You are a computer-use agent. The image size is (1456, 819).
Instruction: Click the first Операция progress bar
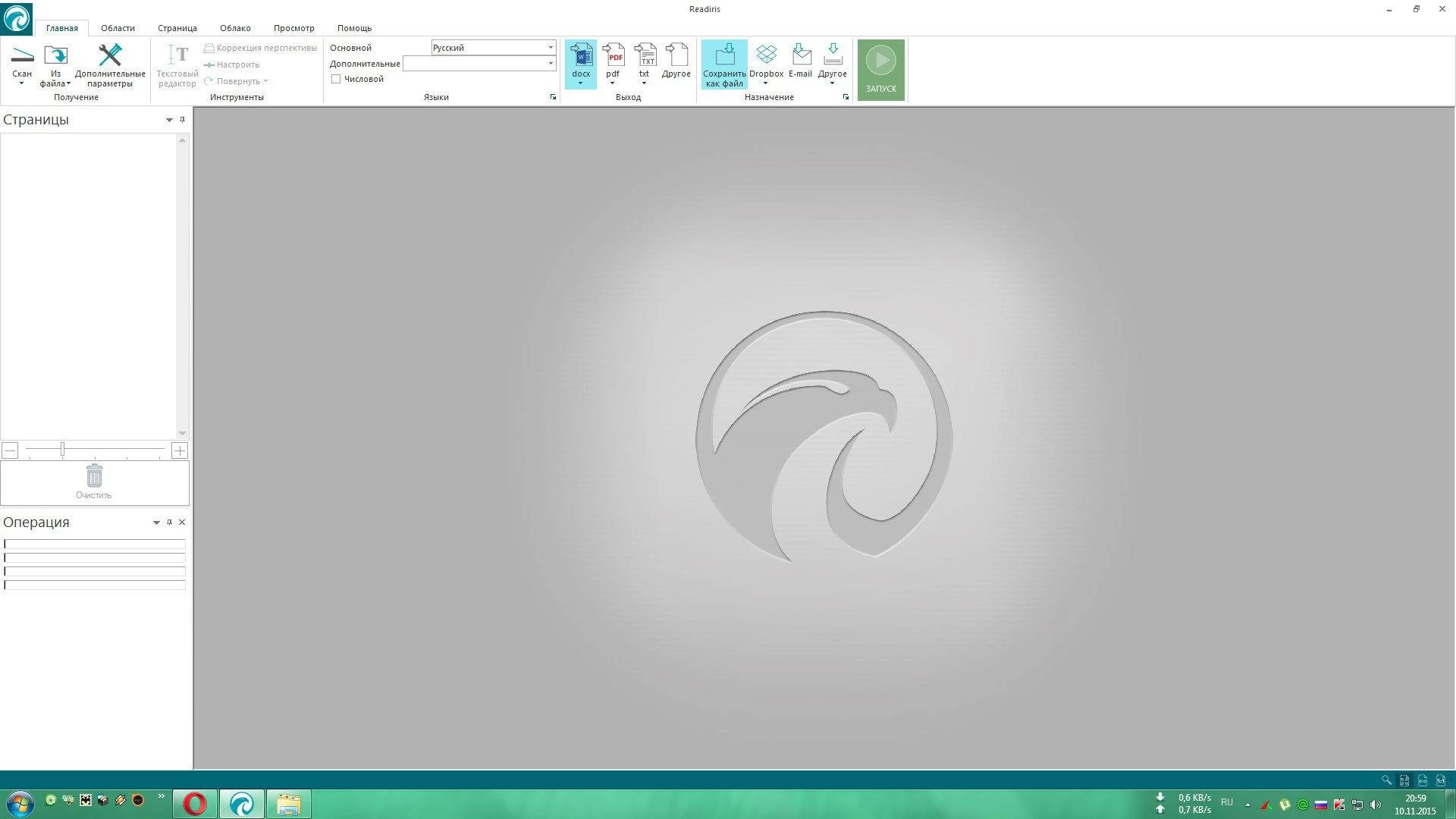pyautogui.click(x=95, y=544)
